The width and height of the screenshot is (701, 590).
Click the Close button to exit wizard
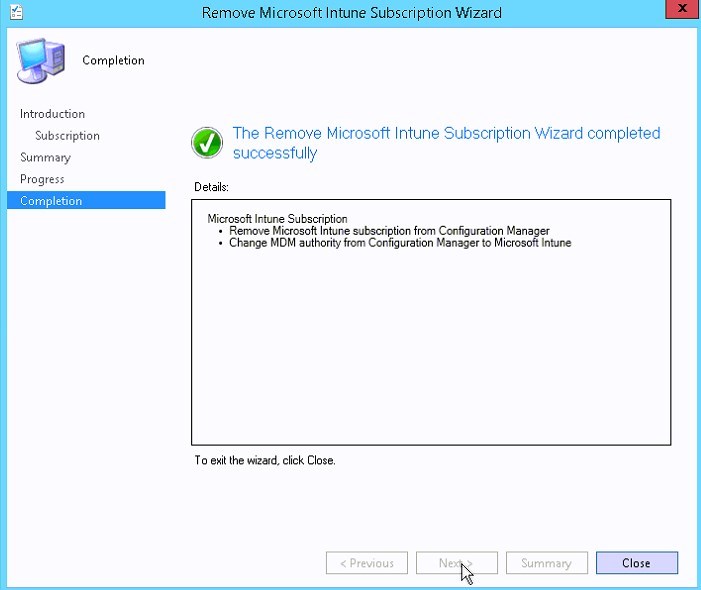click(637, 563)
